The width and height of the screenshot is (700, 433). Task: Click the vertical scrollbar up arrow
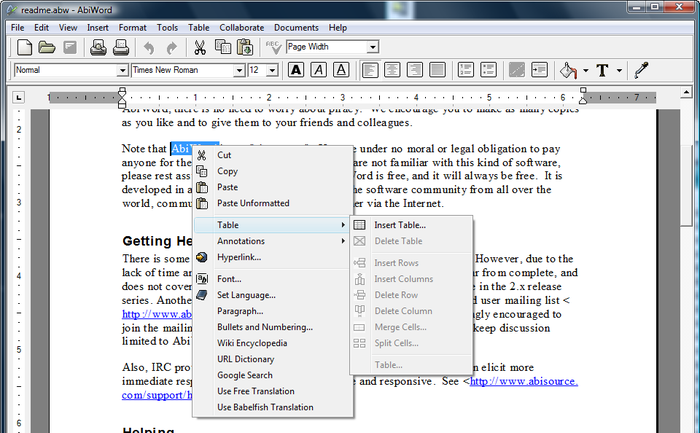(x=686, y=92)
